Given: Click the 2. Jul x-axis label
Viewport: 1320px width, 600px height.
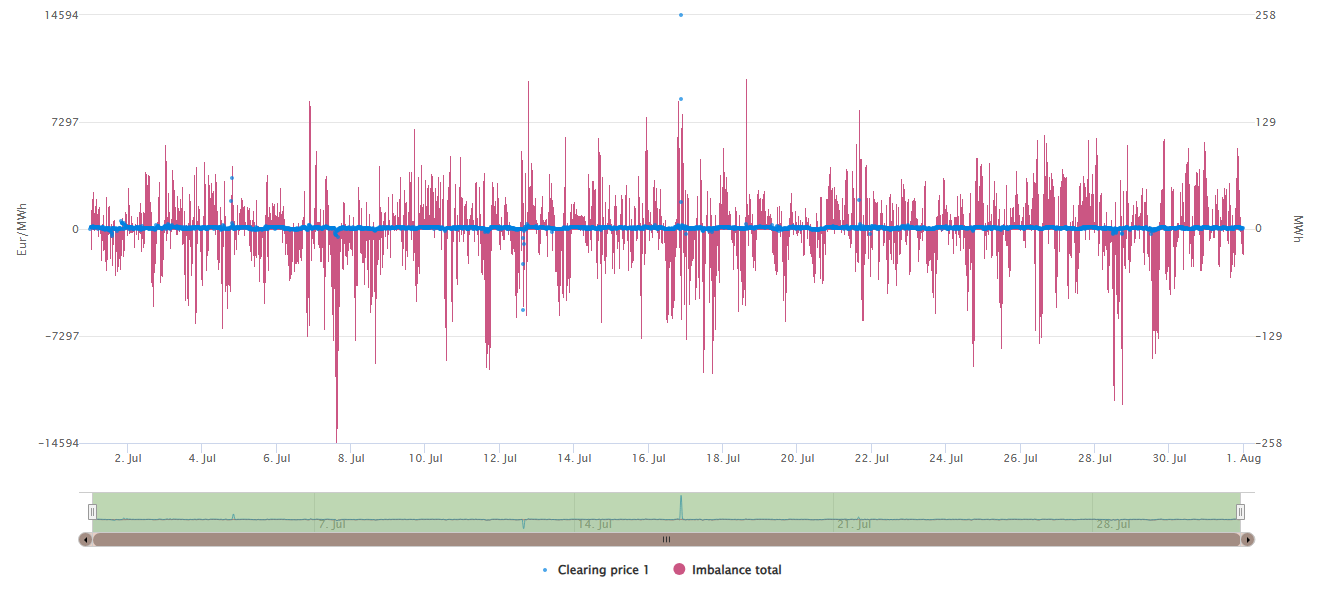Looking at the screenshot, I should click(128, 459).
